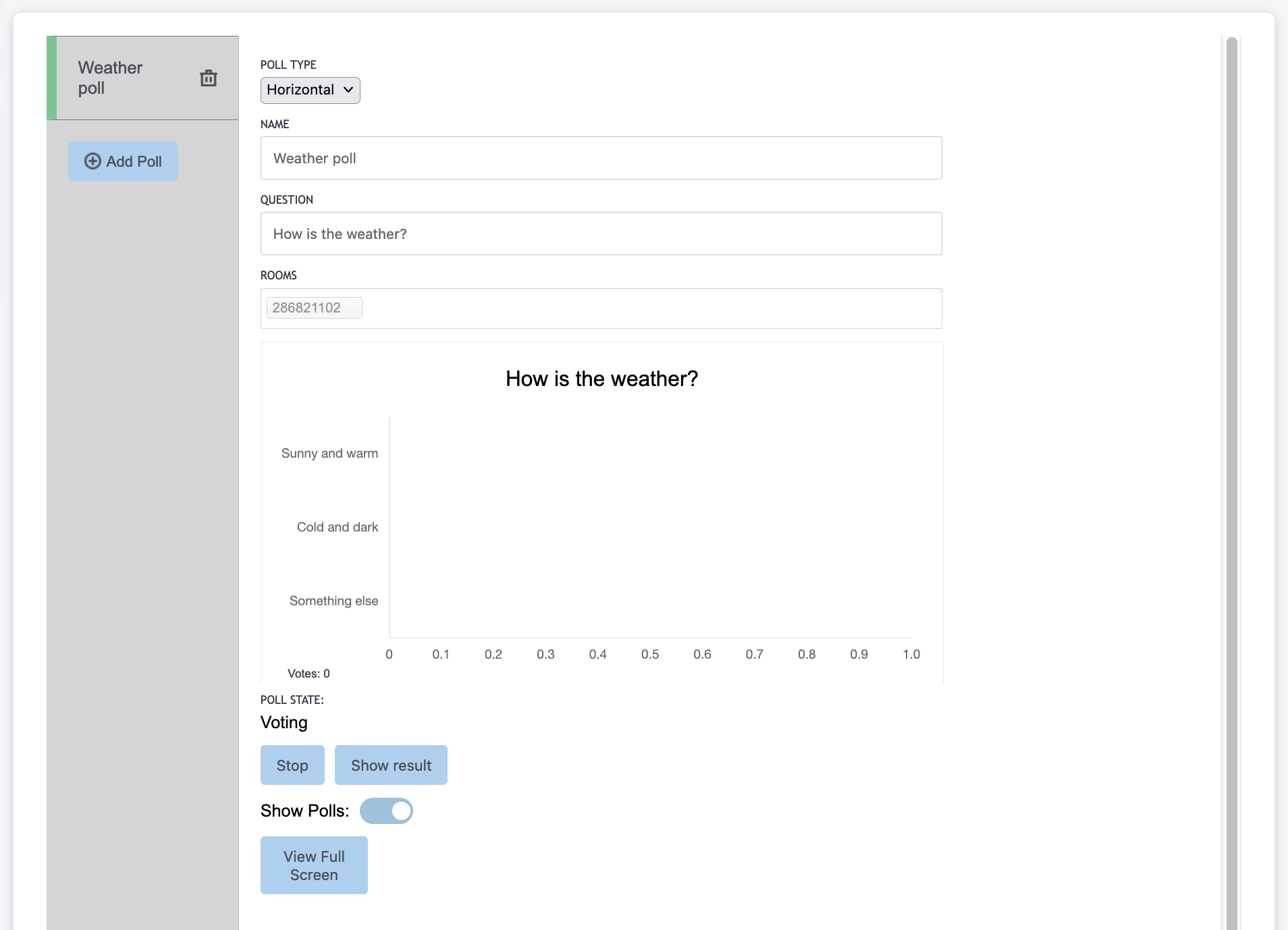
Task: Select the 'Sunny and warm' chart label
Action: [329, 454]
